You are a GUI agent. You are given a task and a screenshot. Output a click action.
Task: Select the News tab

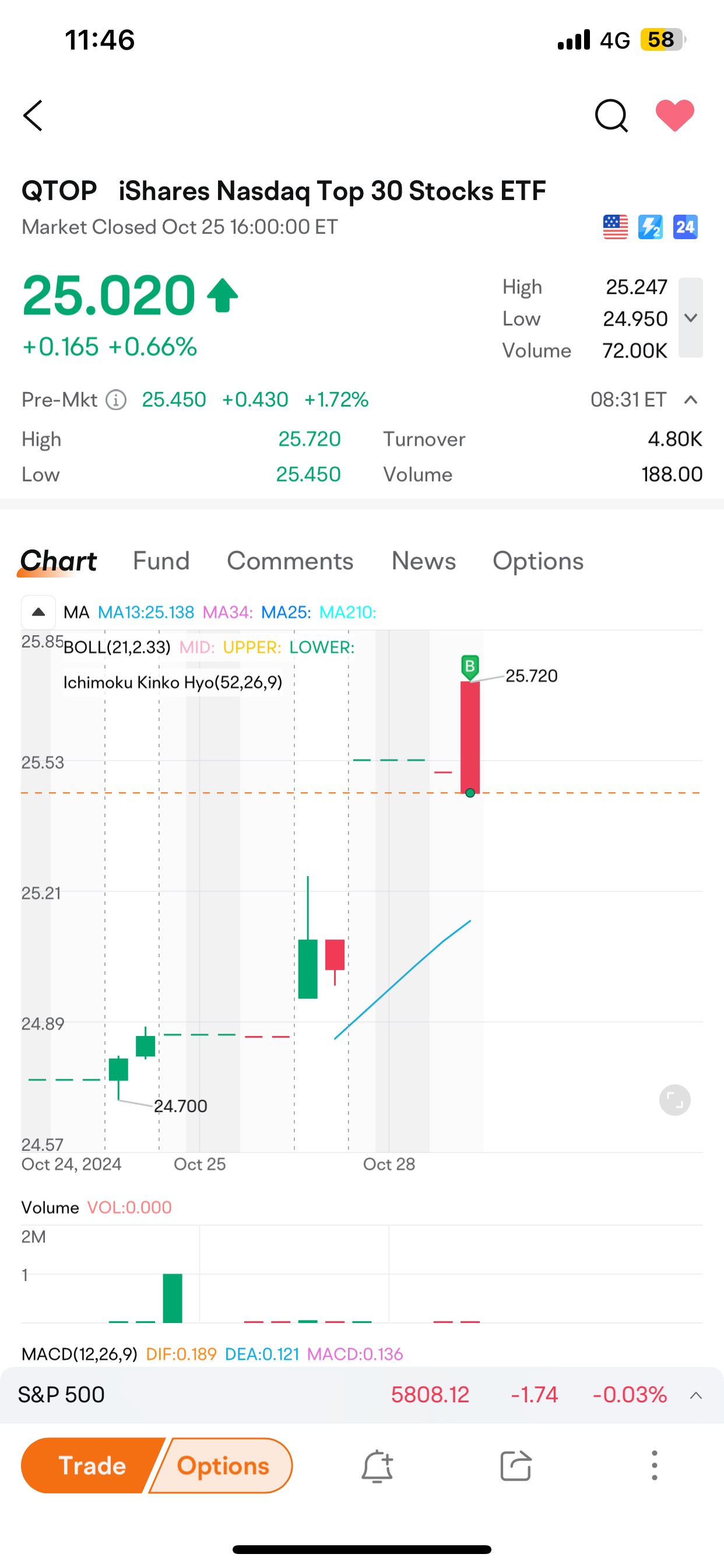click(x=423, y=561)
